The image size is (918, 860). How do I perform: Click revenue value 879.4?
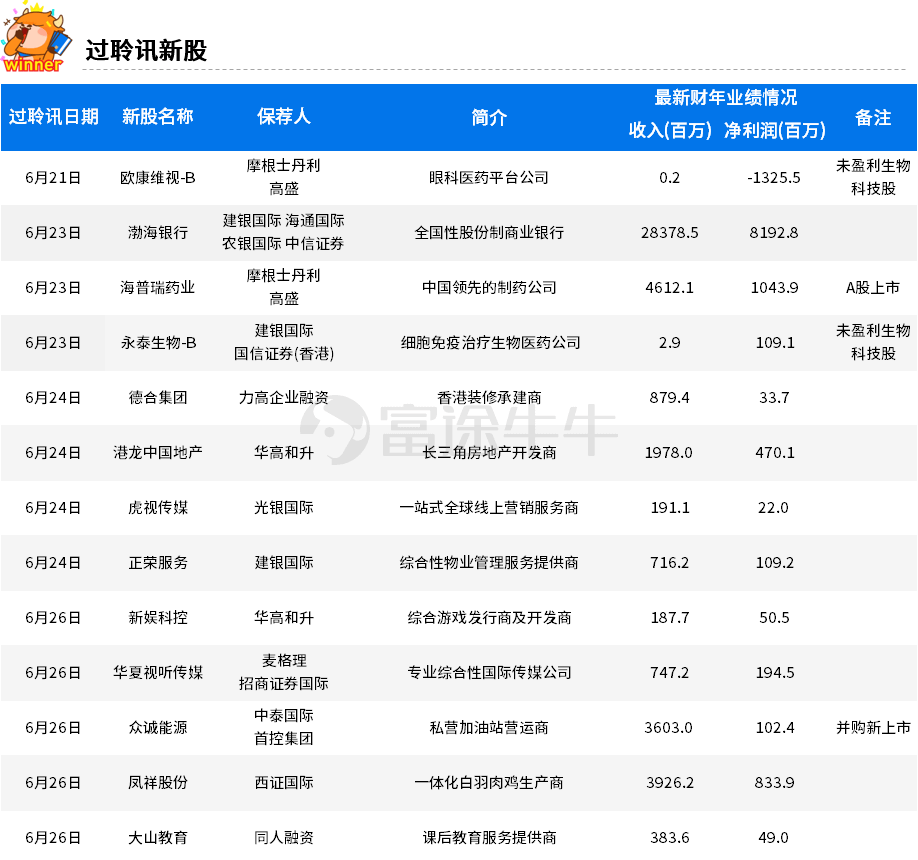point(670,398)
